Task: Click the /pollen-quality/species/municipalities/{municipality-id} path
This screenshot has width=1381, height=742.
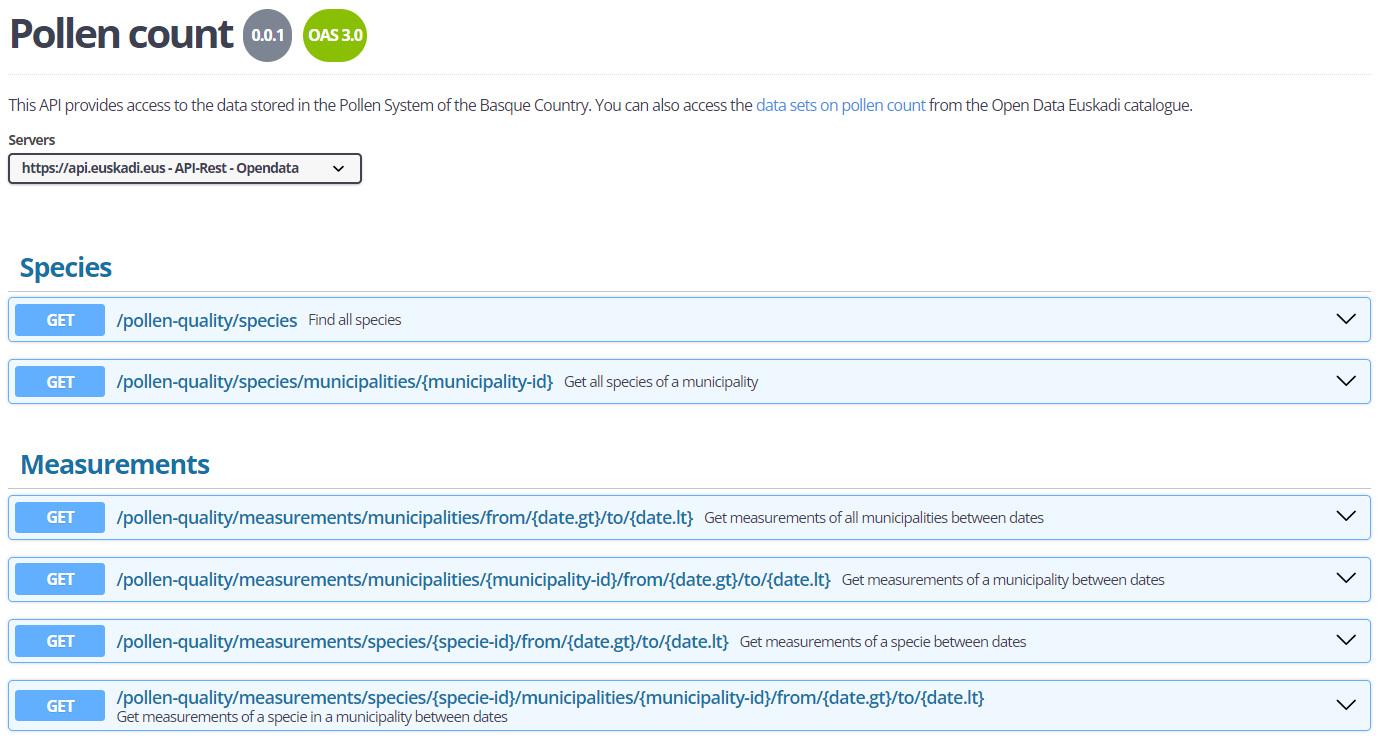Action: 335,382
